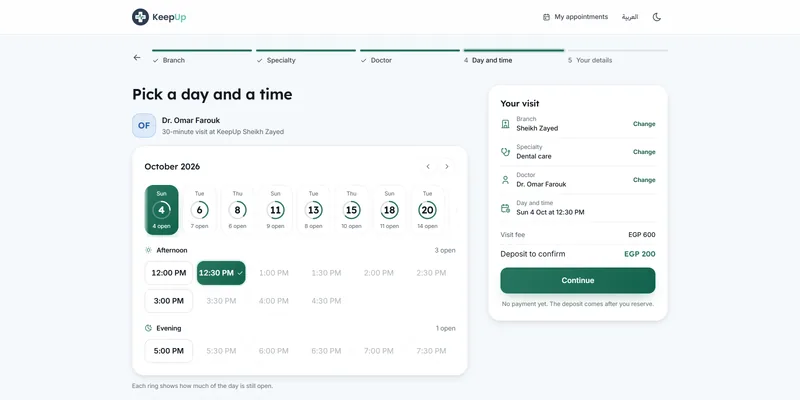Select Tuesday 13 with 8 open
800x400 pixels.
click(x=313, y=210)
